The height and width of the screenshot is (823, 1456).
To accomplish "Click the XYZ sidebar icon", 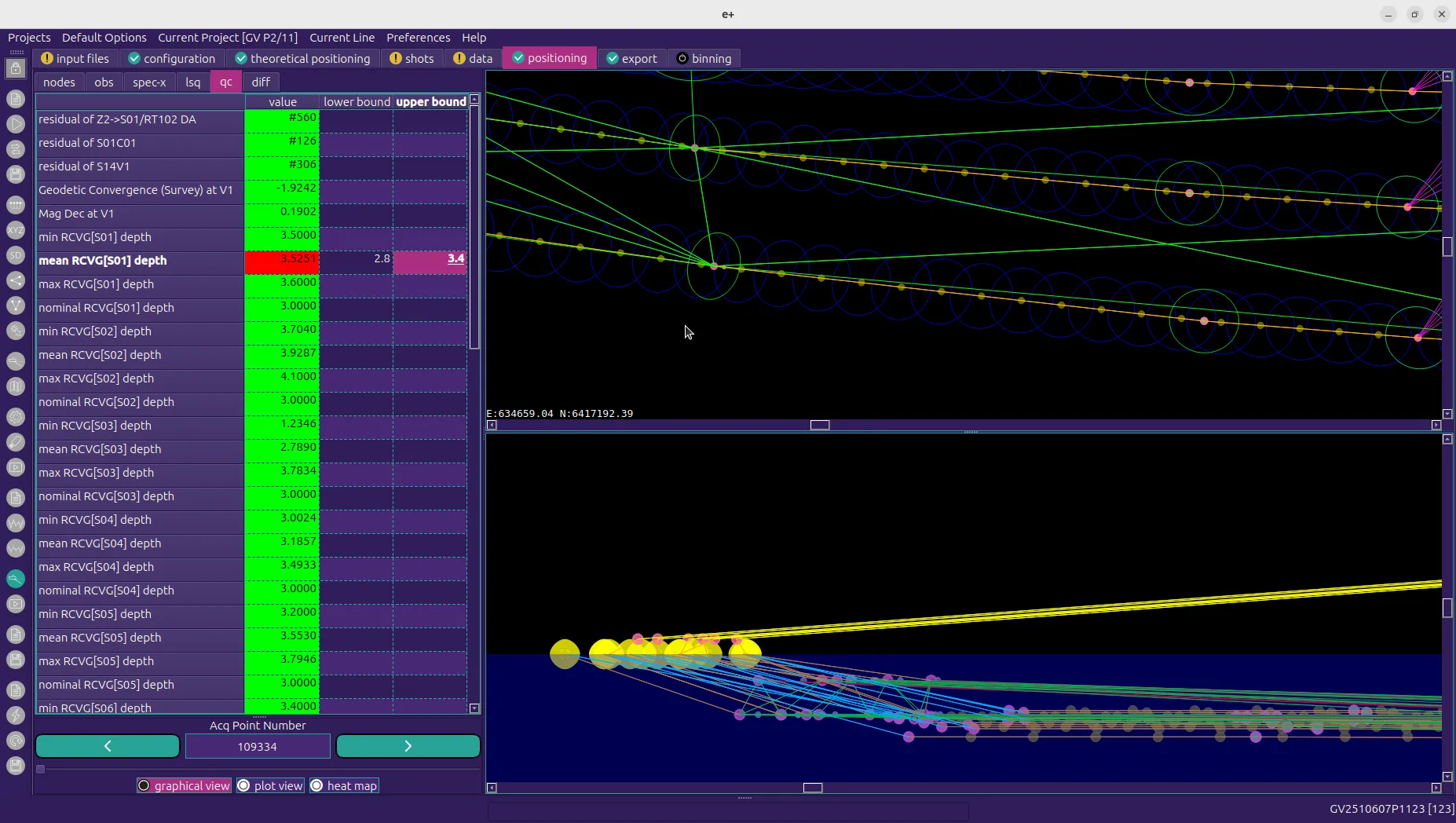I will click(16, 230).
